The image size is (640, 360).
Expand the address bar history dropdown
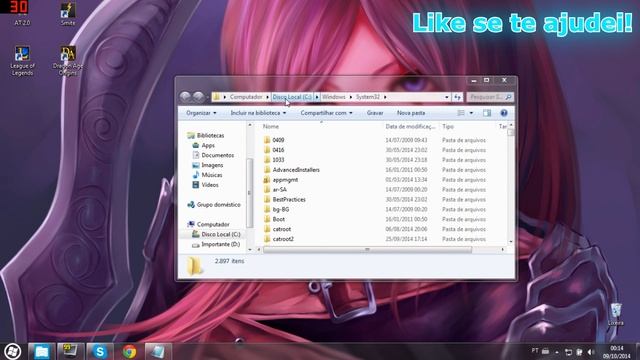[x=447, y=97]
